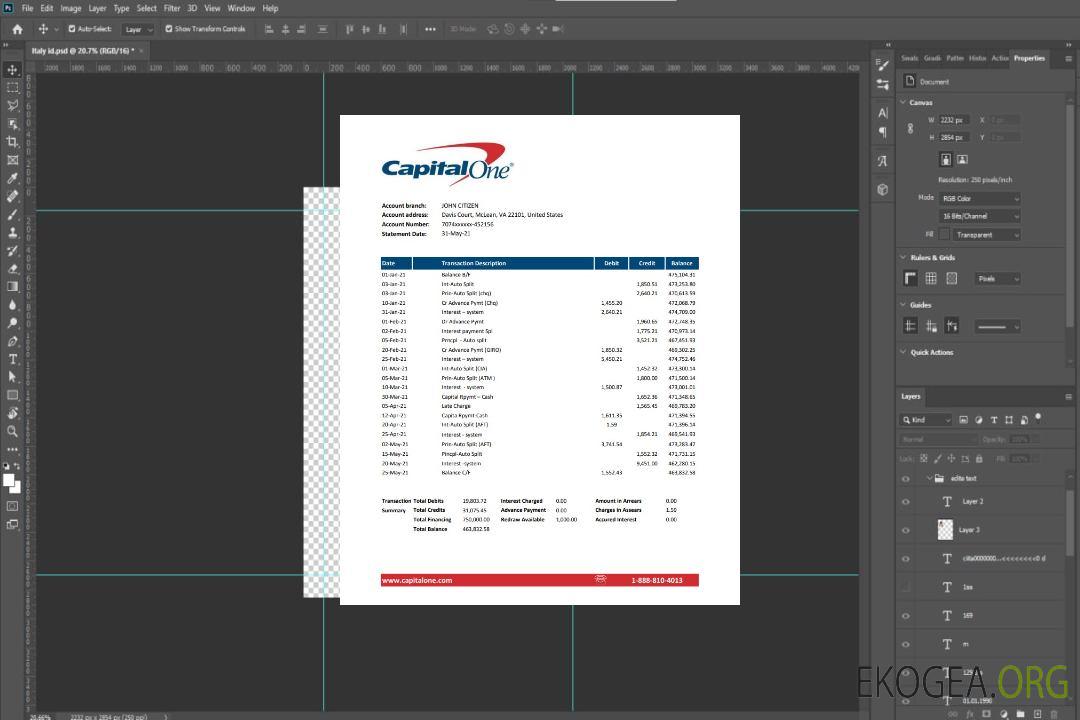1080x720 pixels.
Task: Open the layer filter Kind dropdown
Action: click(x=926, y=420)
